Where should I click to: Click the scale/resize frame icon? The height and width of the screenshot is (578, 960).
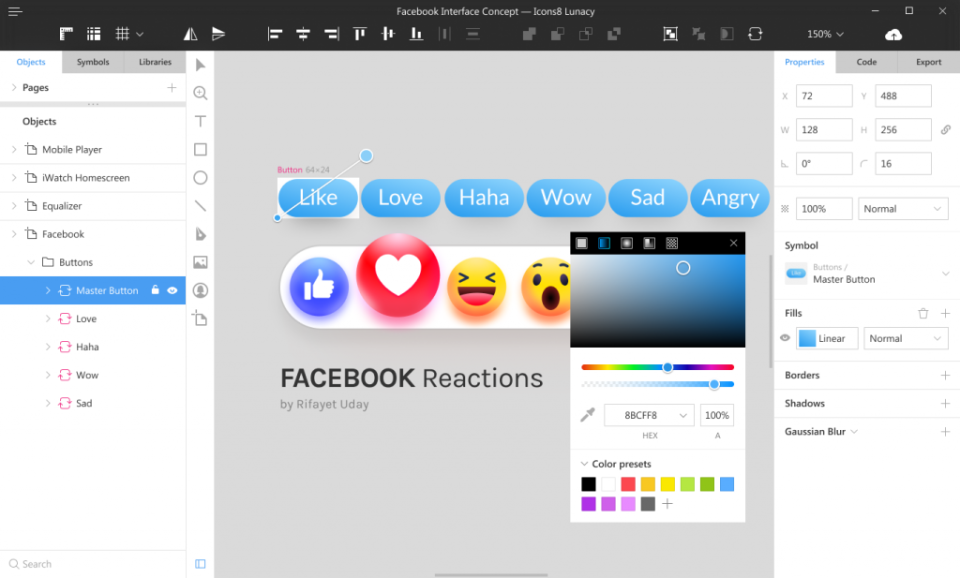pyautogui.click(x=670, y=34)
